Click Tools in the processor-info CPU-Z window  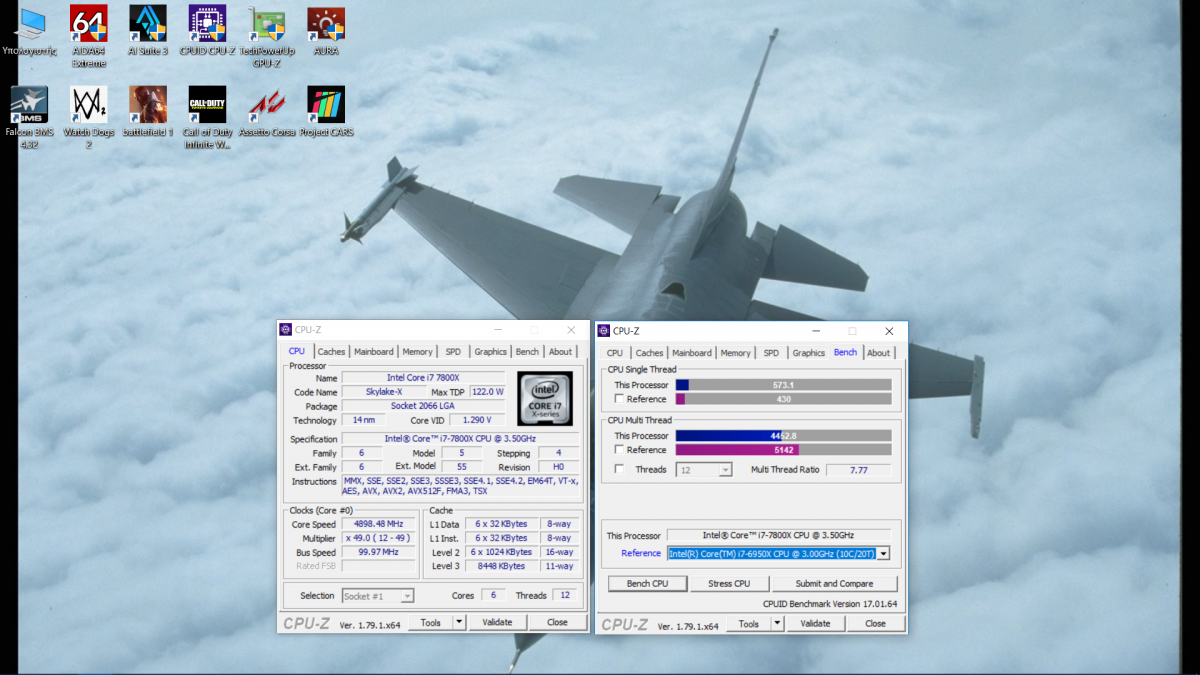click(430, 622)
